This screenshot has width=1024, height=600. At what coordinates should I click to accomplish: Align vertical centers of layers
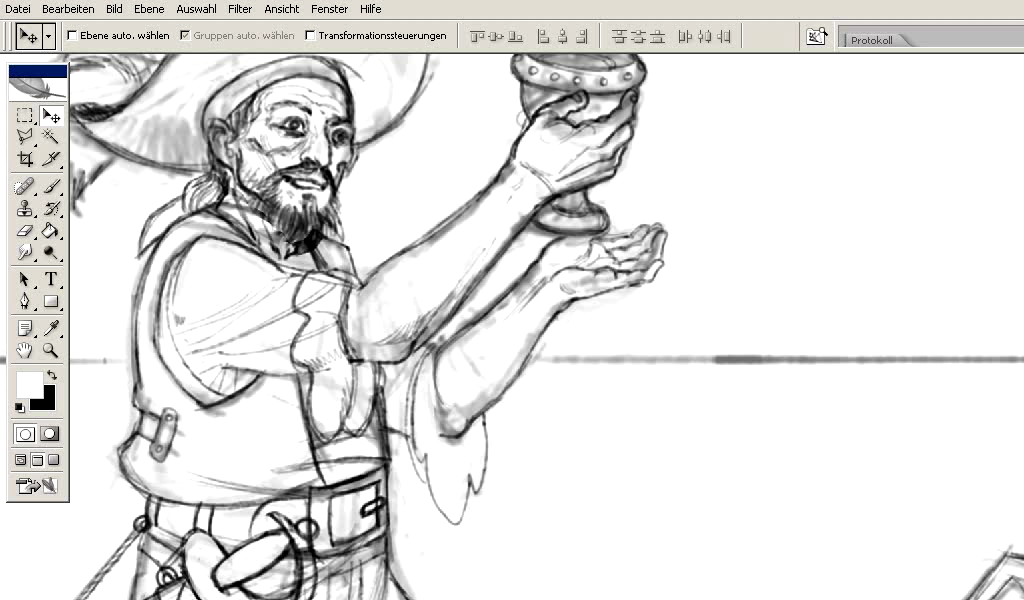(x=496, y=37)
